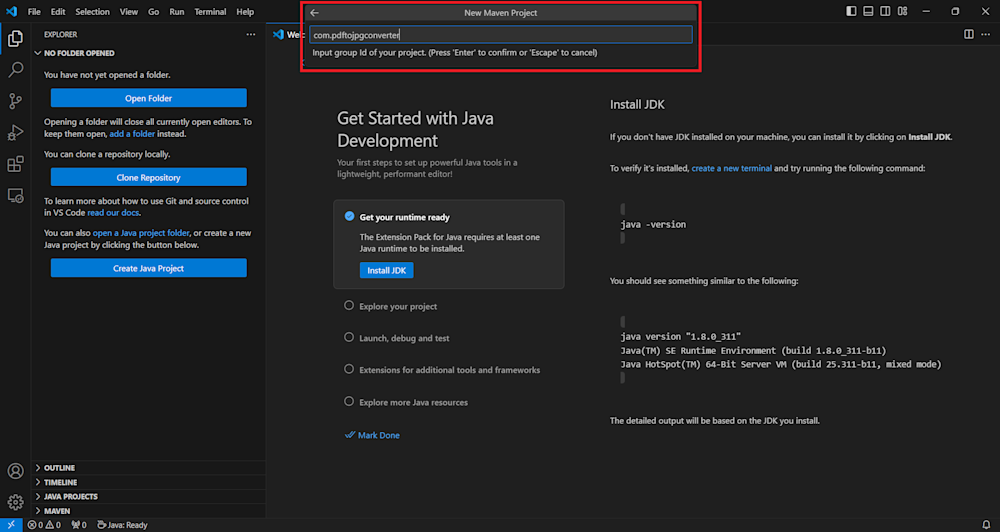Open the Source Control view
This screenshot has height=532, width=1000.
point(15,101)
